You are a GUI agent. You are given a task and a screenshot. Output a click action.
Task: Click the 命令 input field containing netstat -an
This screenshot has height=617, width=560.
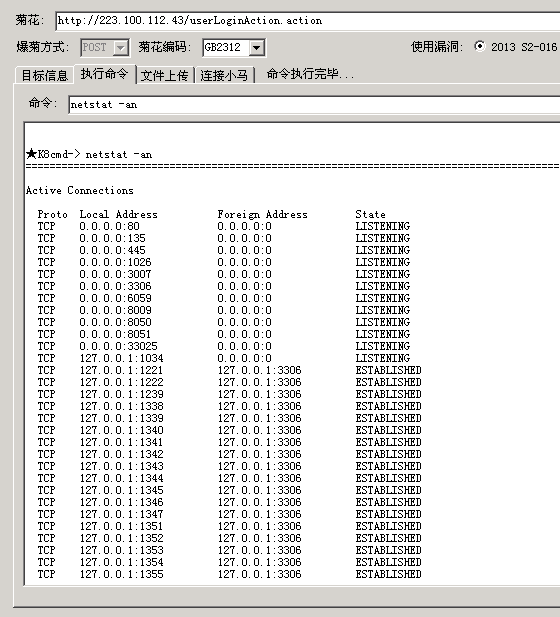point(314,105)
